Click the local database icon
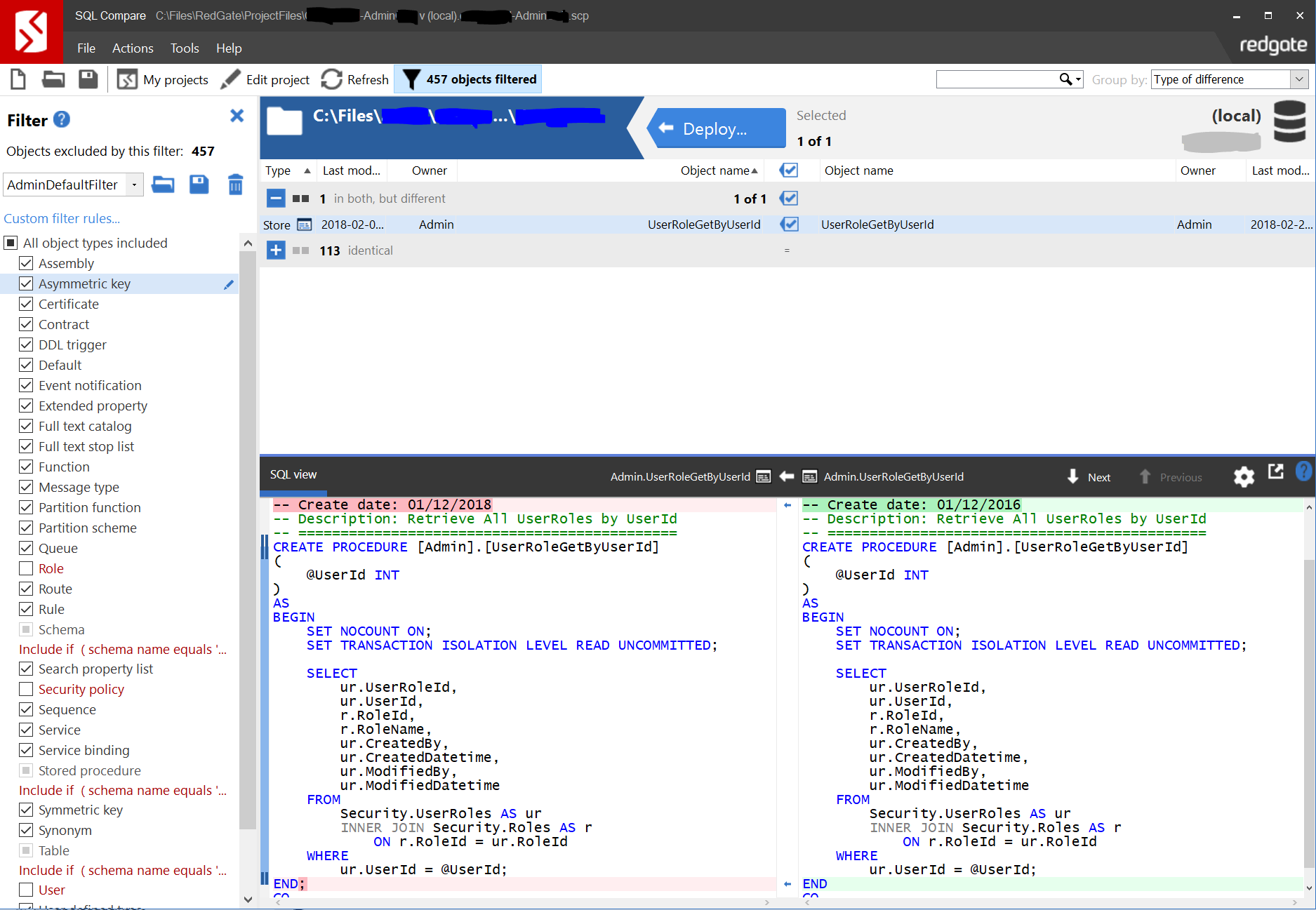Viewport: 1316px width, 910px height. tap(1289, 121)
